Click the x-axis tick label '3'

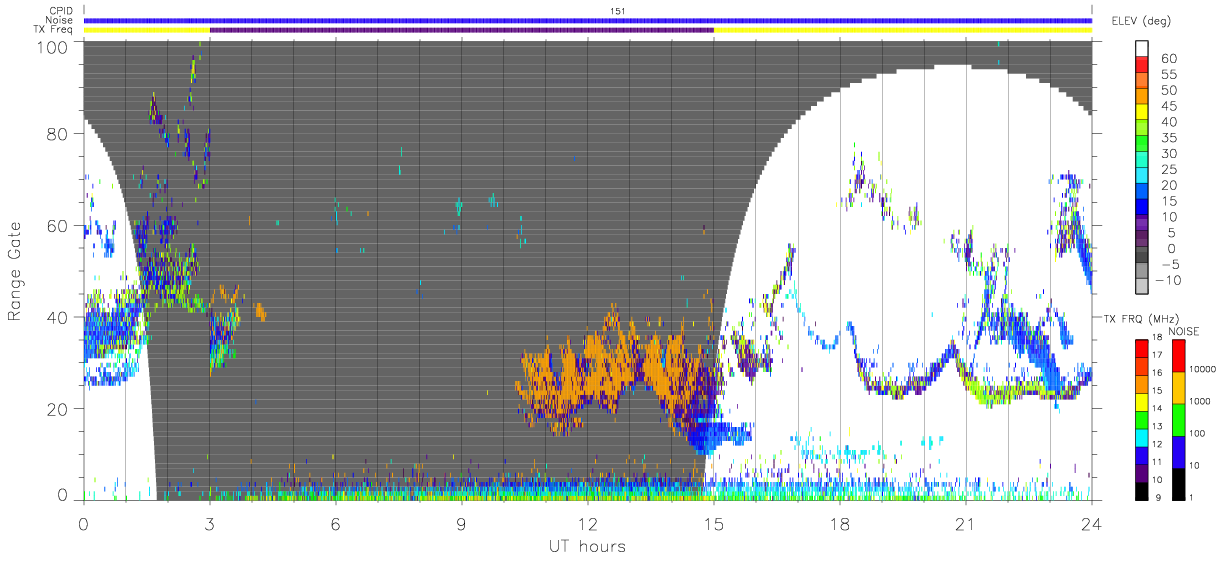click(209, 524)
